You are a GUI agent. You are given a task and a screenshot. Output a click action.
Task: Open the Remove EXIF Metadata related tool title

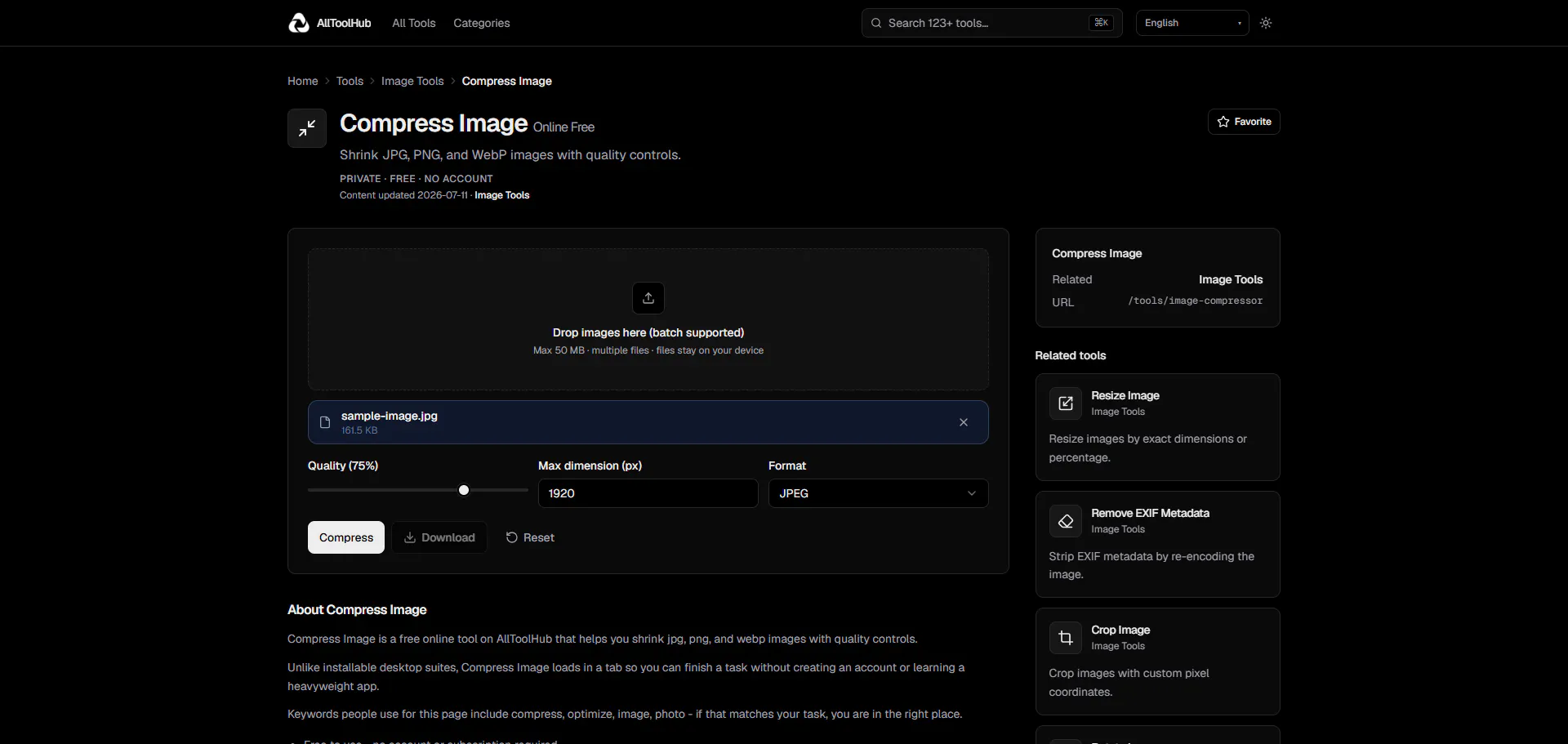pyautogui.click(x=1150, y=513)
